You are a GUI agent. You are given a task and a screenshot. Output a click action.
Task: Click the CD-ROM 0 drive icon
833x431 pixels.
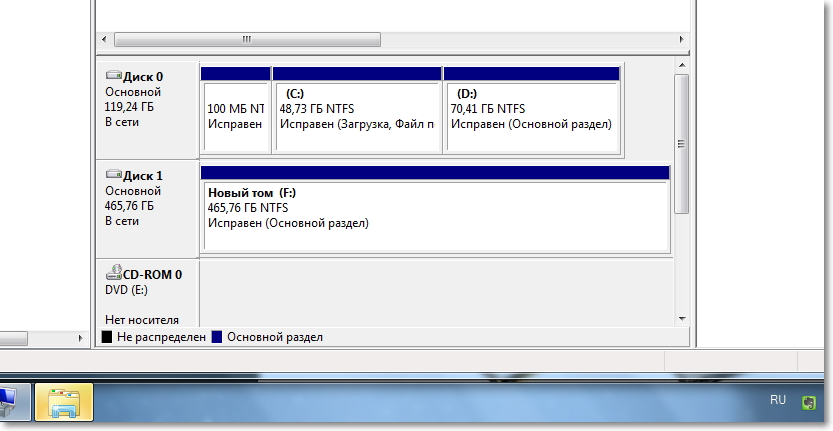pyautogui.click(x=112, y=273)
